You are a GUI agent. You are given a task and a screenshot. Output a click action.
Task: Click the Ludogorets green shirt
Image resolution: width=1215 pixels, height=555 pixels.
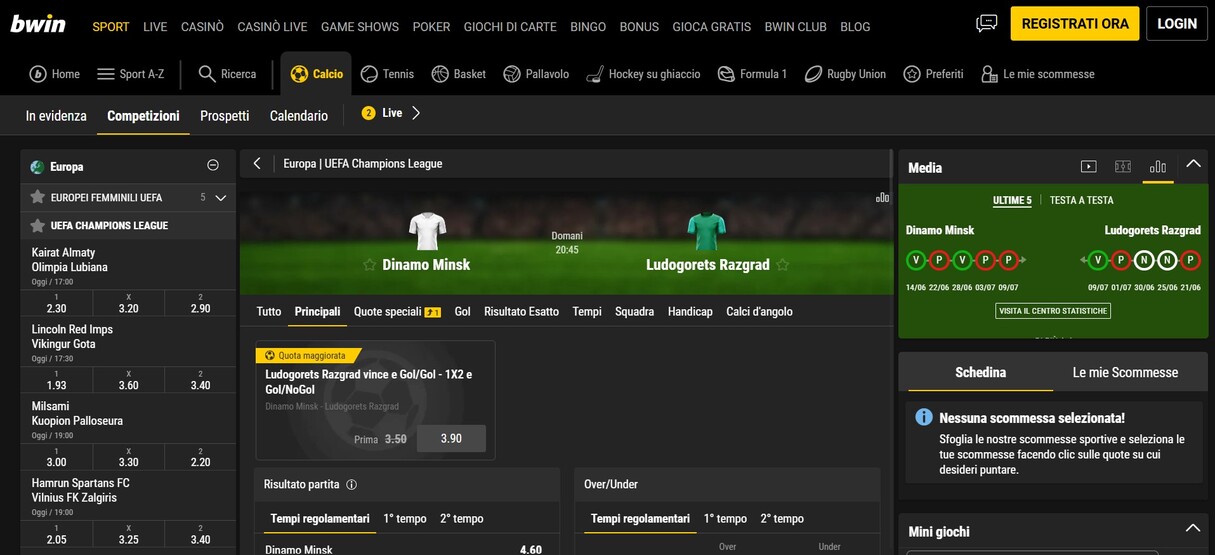click(707, 231)
